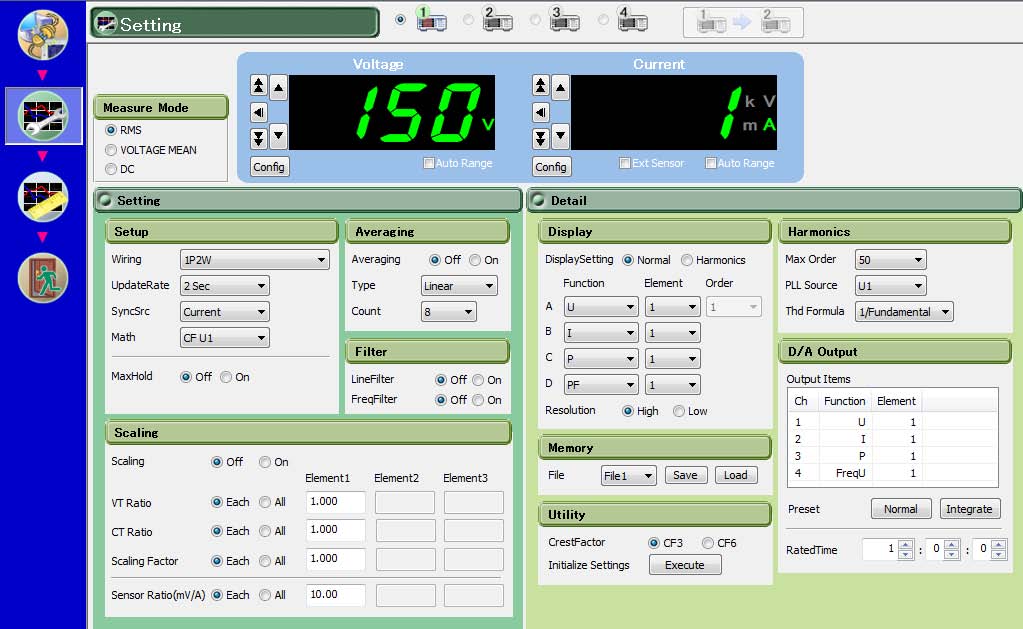Open the measurement step with ruler icon

coord(43,197)
